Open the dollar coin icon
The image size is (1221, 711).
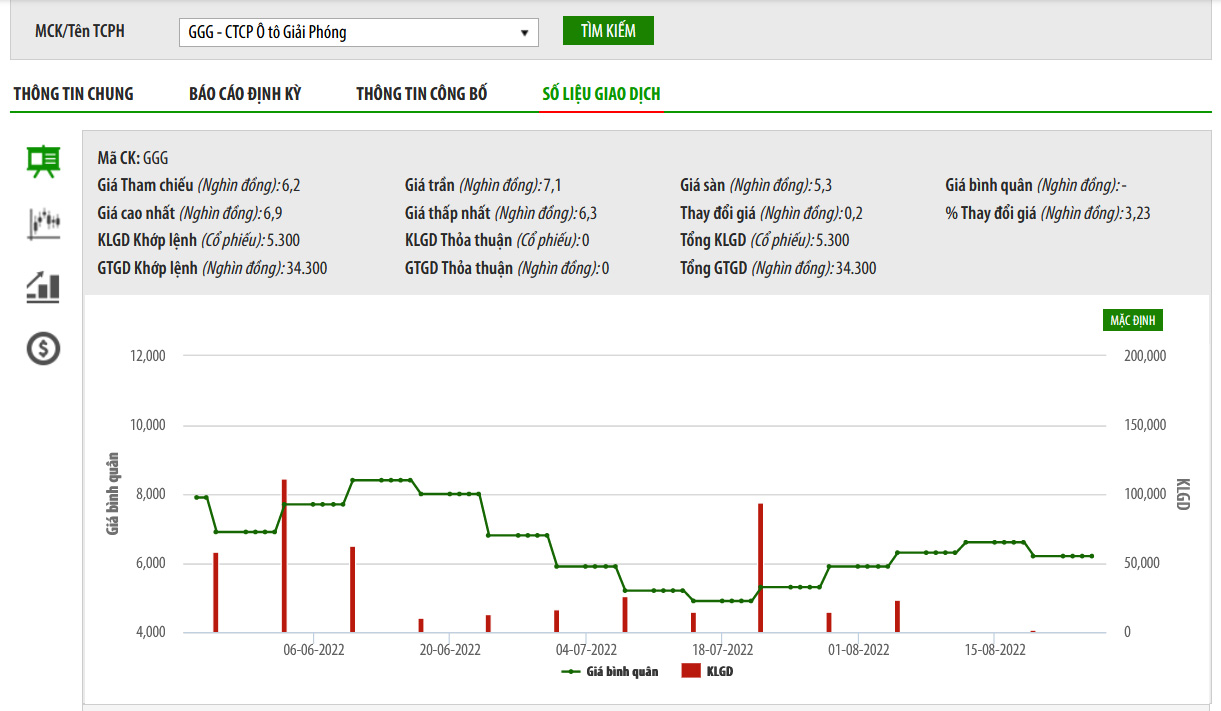click(x=43, y=348)
